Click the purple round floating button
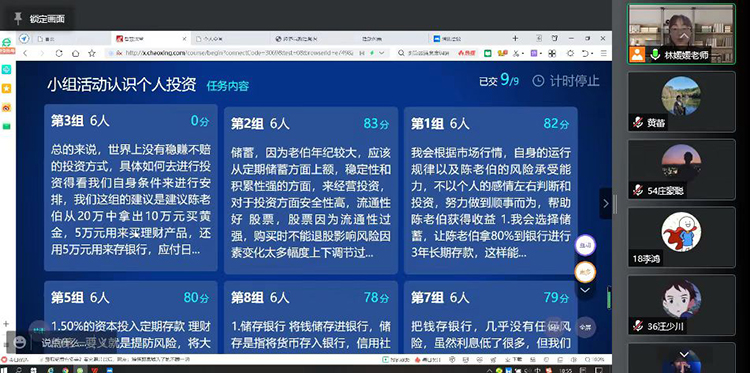The width and height of the screenshot is (750, 373). coord(585,245)
